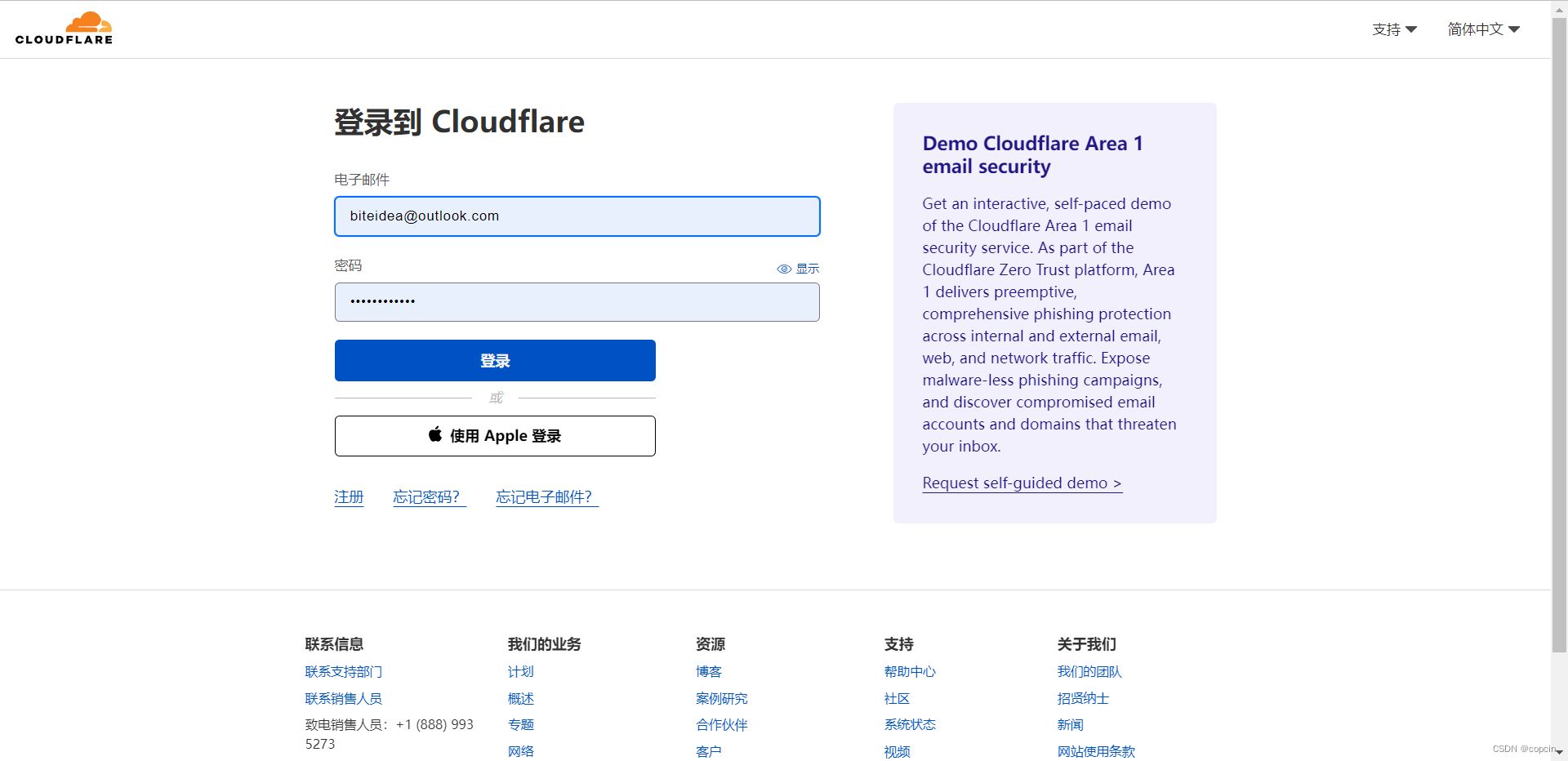Open 网络 footer link
This screenshot has height=761, width=1568.
(x=521, y=752)
